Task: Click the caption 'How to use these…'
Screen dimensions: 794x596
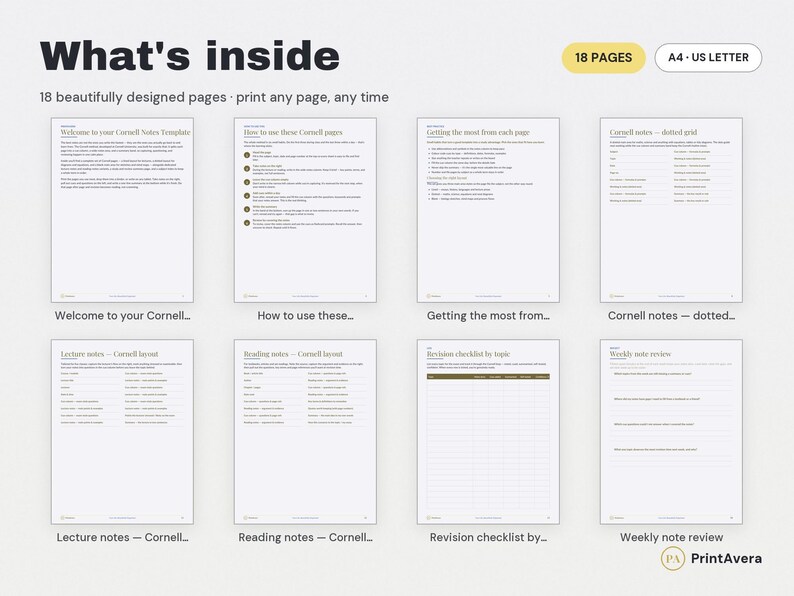Action: click(305, 315)
